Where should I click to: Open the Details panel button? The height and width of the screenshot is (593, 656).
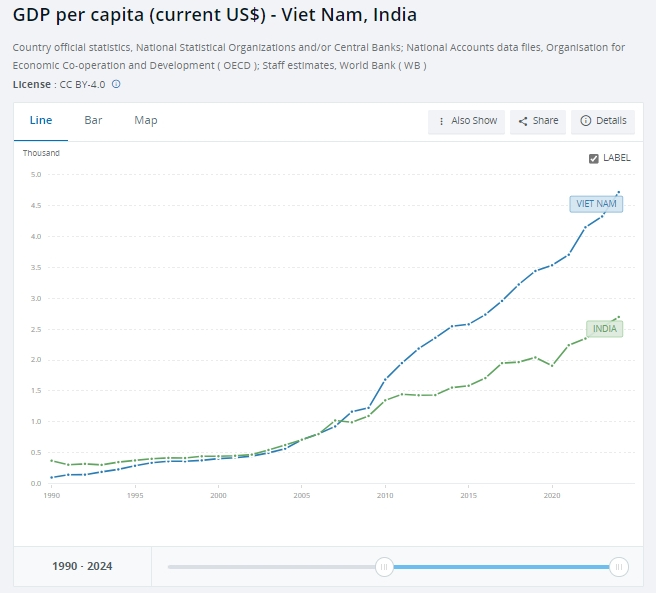[x=603, y=122]
